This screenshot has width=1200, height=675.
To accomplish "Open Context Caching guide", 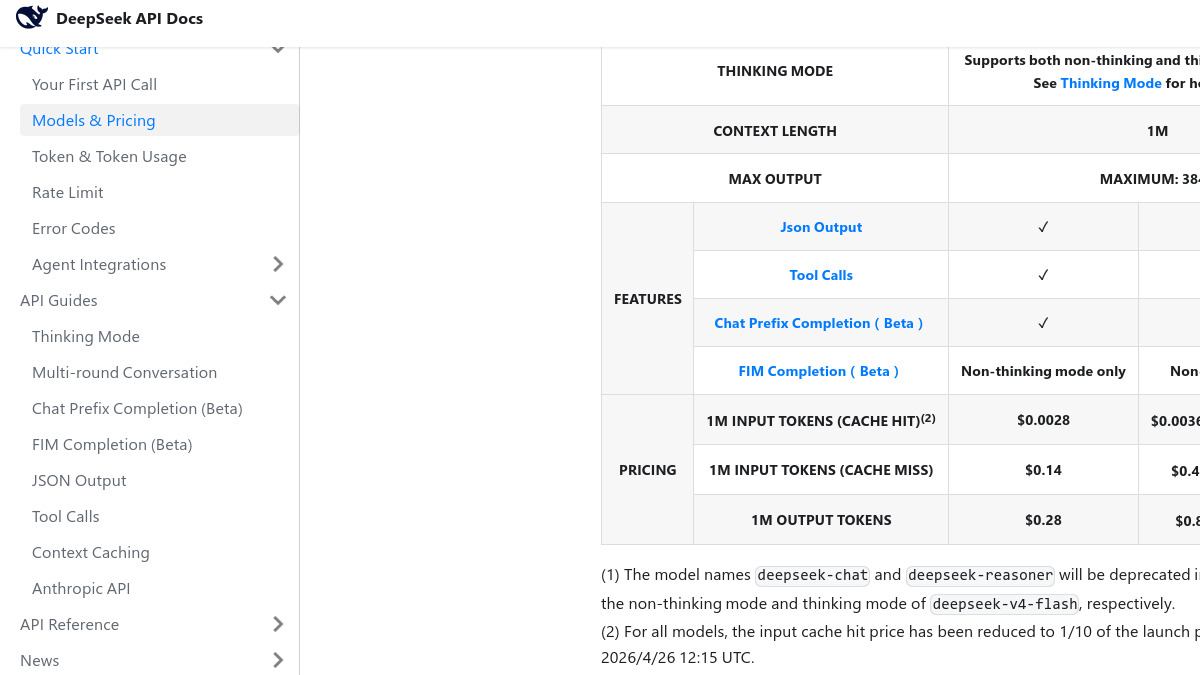I will coord(91,552).
